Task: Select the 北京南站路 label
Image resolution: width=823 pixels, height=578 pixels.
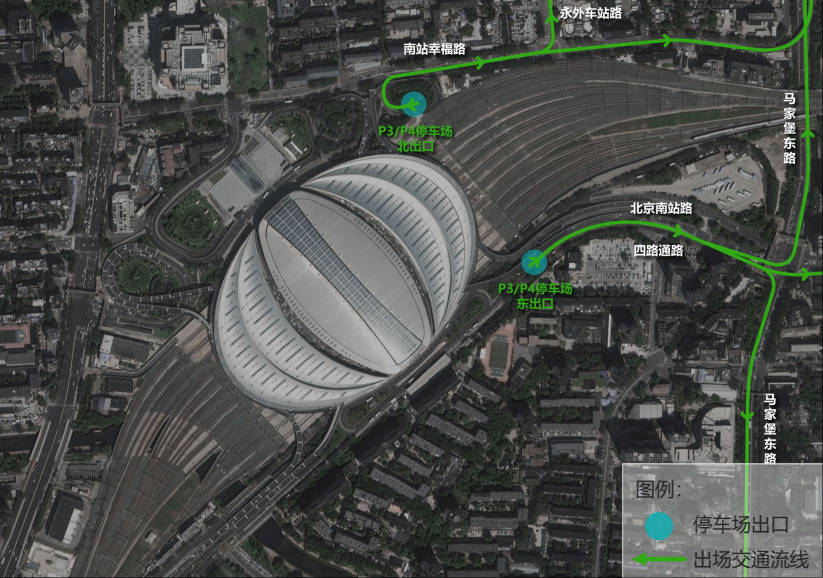Action: click(661, 208)
